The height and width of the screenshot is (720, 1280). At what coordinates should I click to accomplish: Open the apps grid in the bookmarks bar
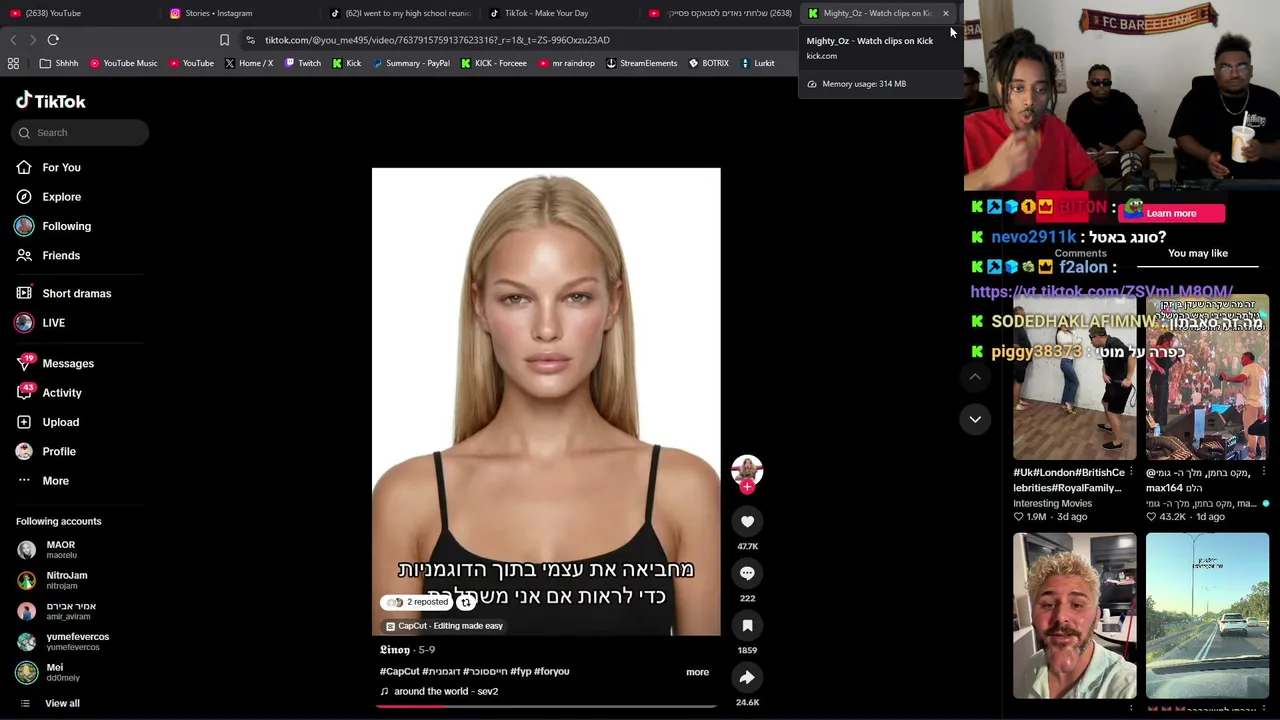(13, 63)
